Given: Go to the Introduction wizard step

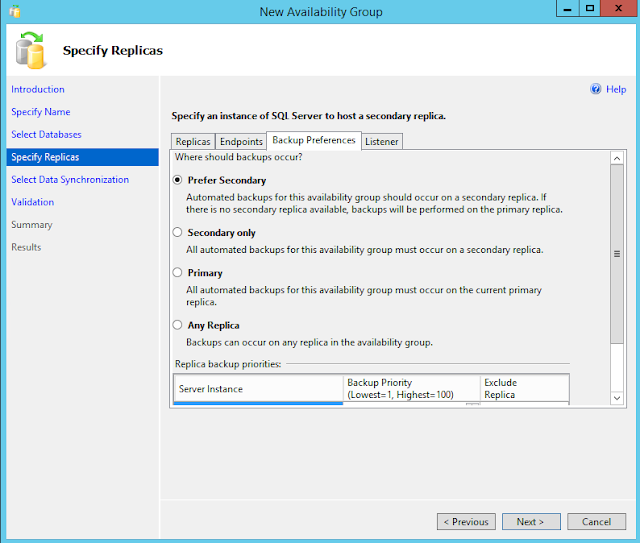Looking at the screenshot, I should coord(38,89).
